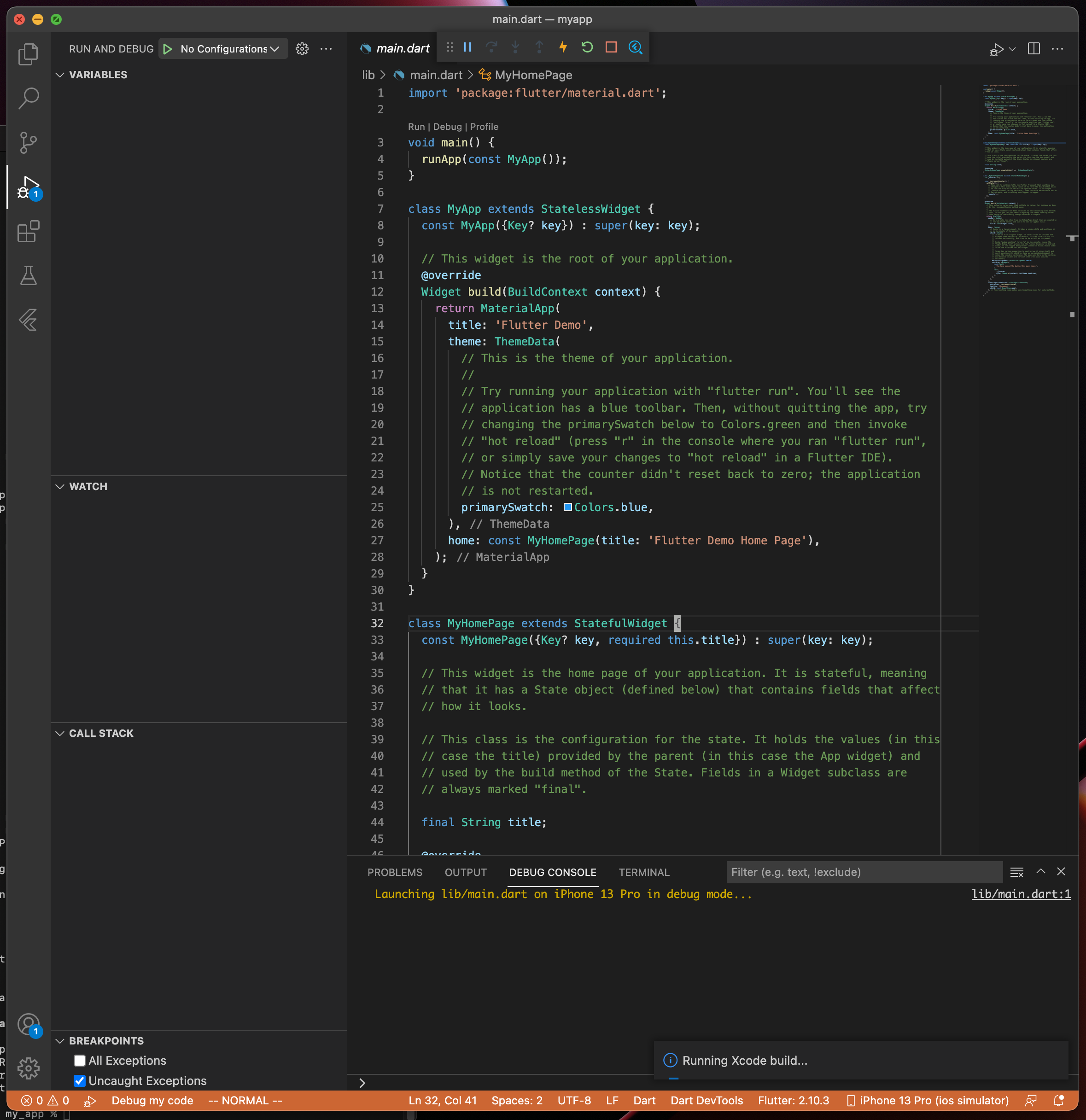The image size is (1086, 1120).
Task: Enable the All Exceptions breakpoint checkbox
Action: [80, 1061]
